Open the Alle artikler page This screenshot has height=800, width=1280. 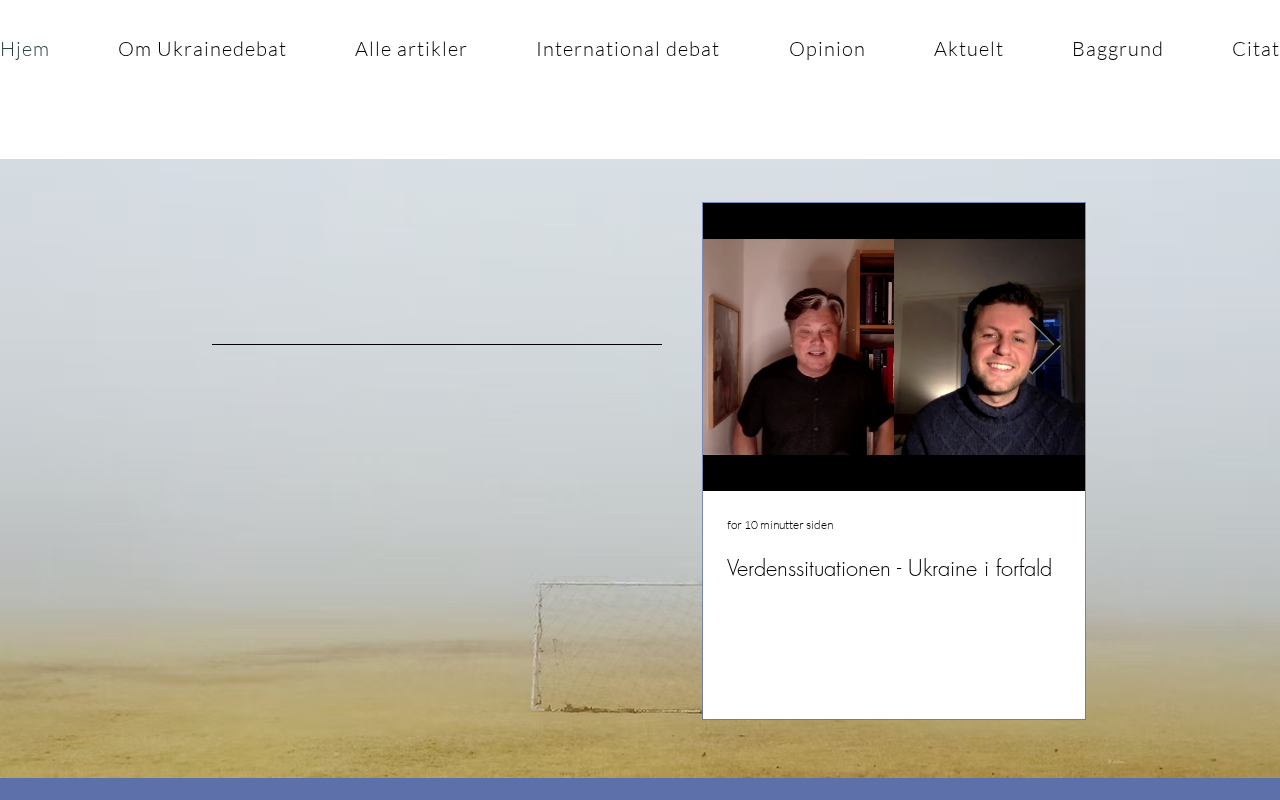point(411,49)
